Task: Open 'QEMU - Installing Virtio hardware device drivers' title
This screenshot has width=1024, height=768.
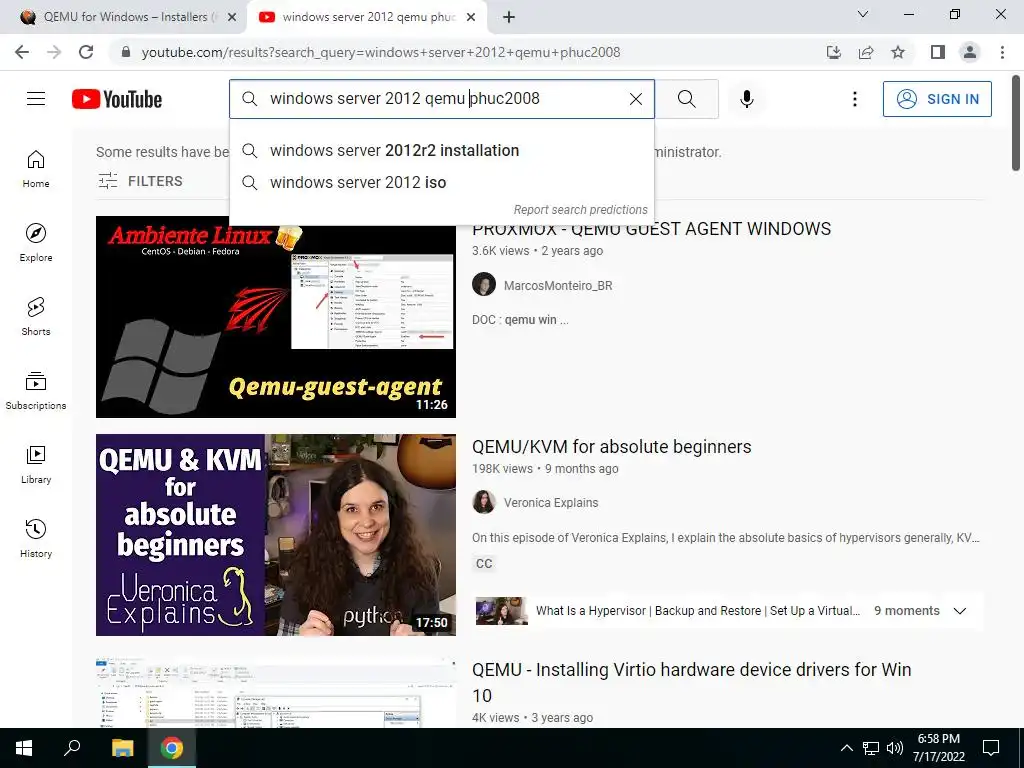Action: [692, 682]
